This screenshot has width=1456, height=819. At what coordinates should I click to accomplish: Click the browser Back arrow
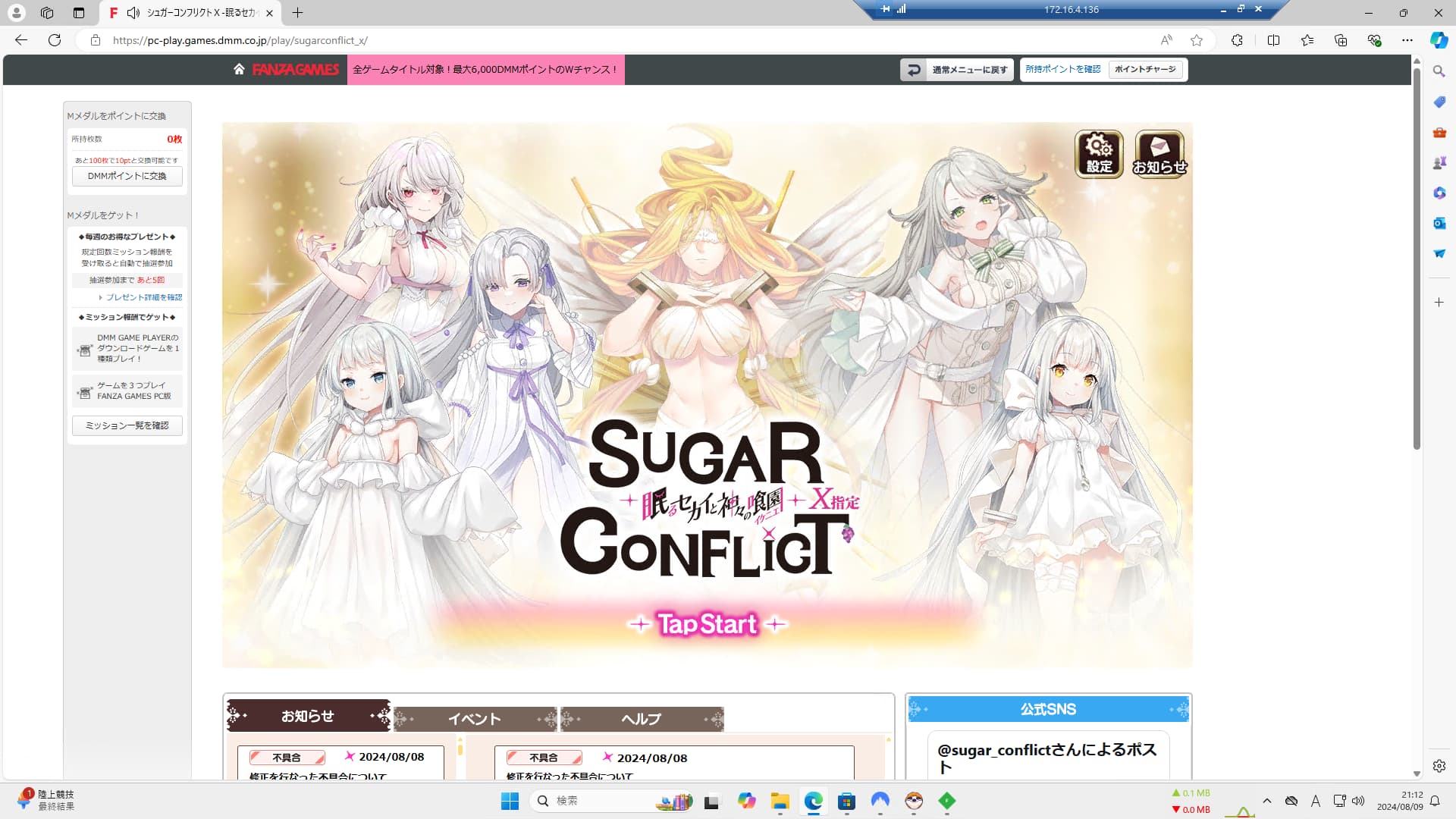click(x=21, y=40)
